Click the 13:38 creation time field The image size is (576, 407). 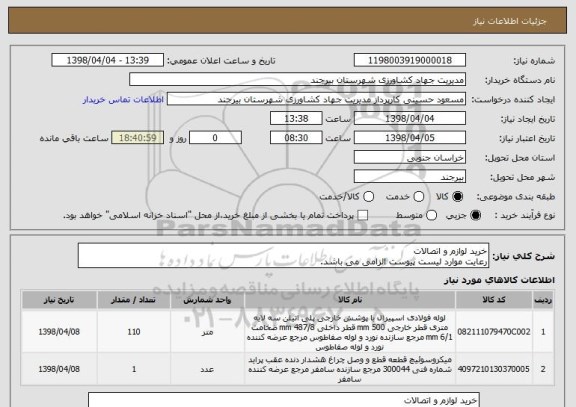click(296, 119)
